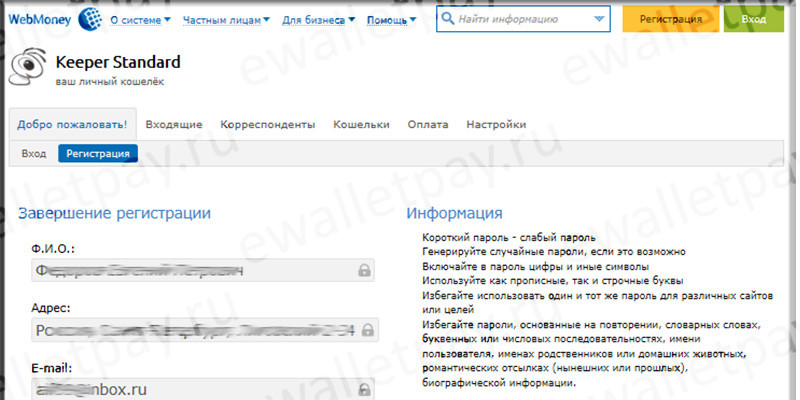The image size is (800, 400).
Task: Click the Адрес: field label
Action: point(51,308)
